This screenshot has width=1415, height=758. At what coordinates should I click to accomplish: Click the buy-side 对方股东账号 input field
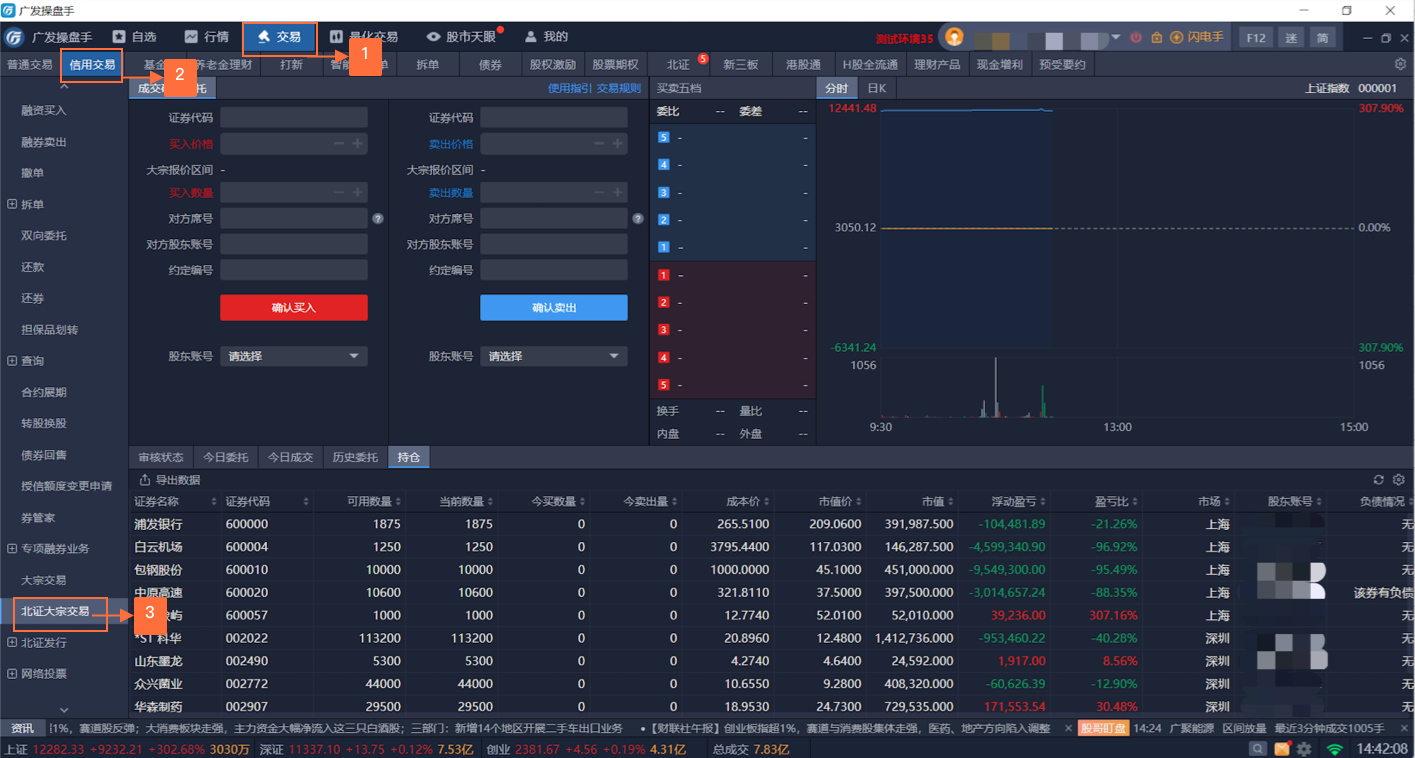point(294,244)
